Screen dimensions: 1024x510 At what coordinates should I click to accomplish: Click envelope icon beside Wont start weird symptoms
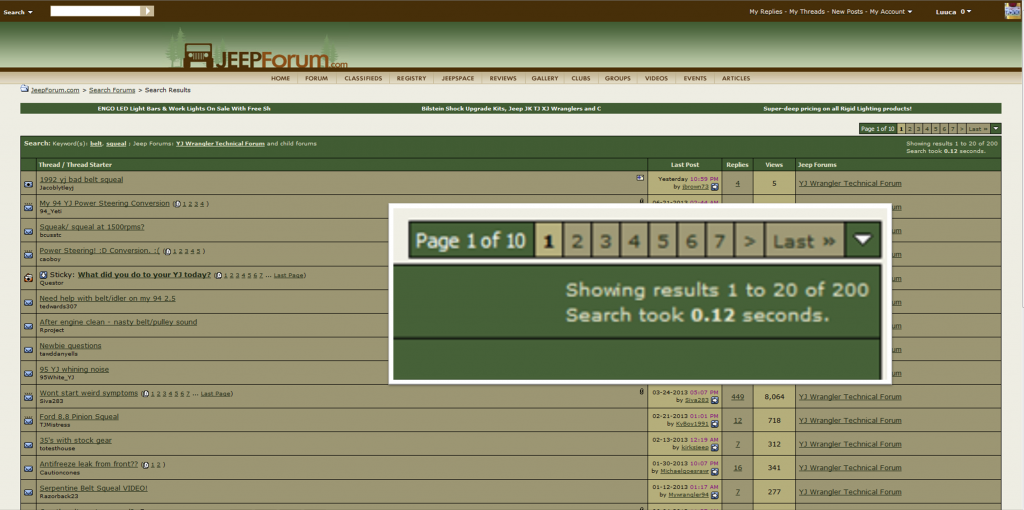tap(29, 397)
